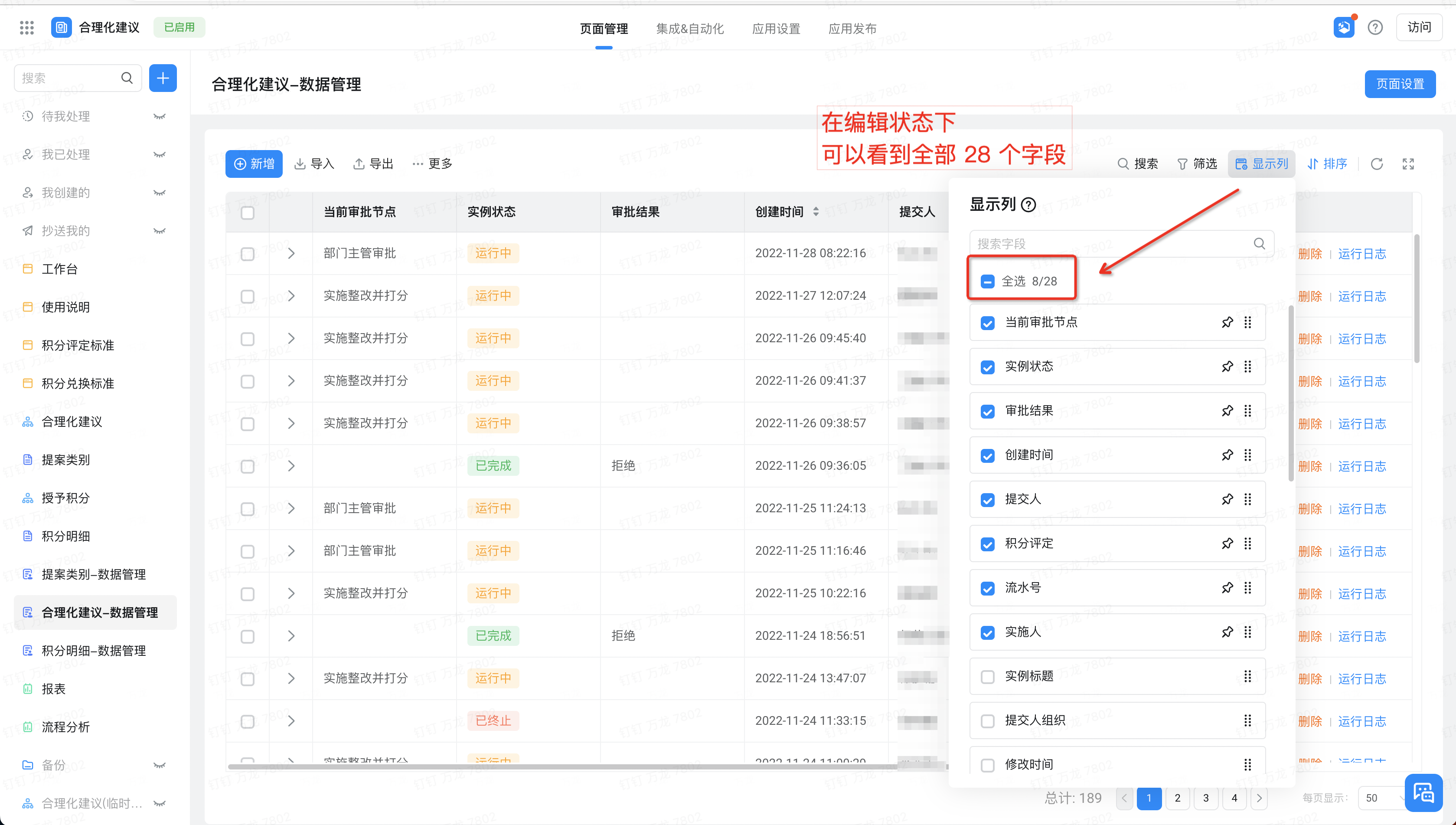
Task: Expand the row dated 2022-11-26 09:36:05
Action: (x=291, y=466)
